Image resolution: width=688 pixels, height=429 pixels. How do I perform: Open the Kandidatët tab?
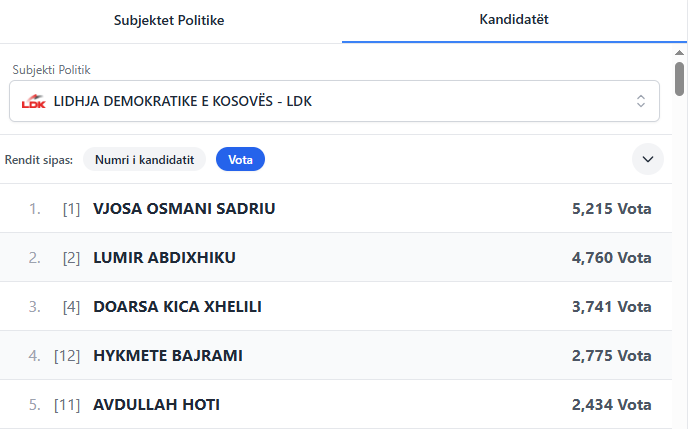pyautogui.click(x=514, y=19)
